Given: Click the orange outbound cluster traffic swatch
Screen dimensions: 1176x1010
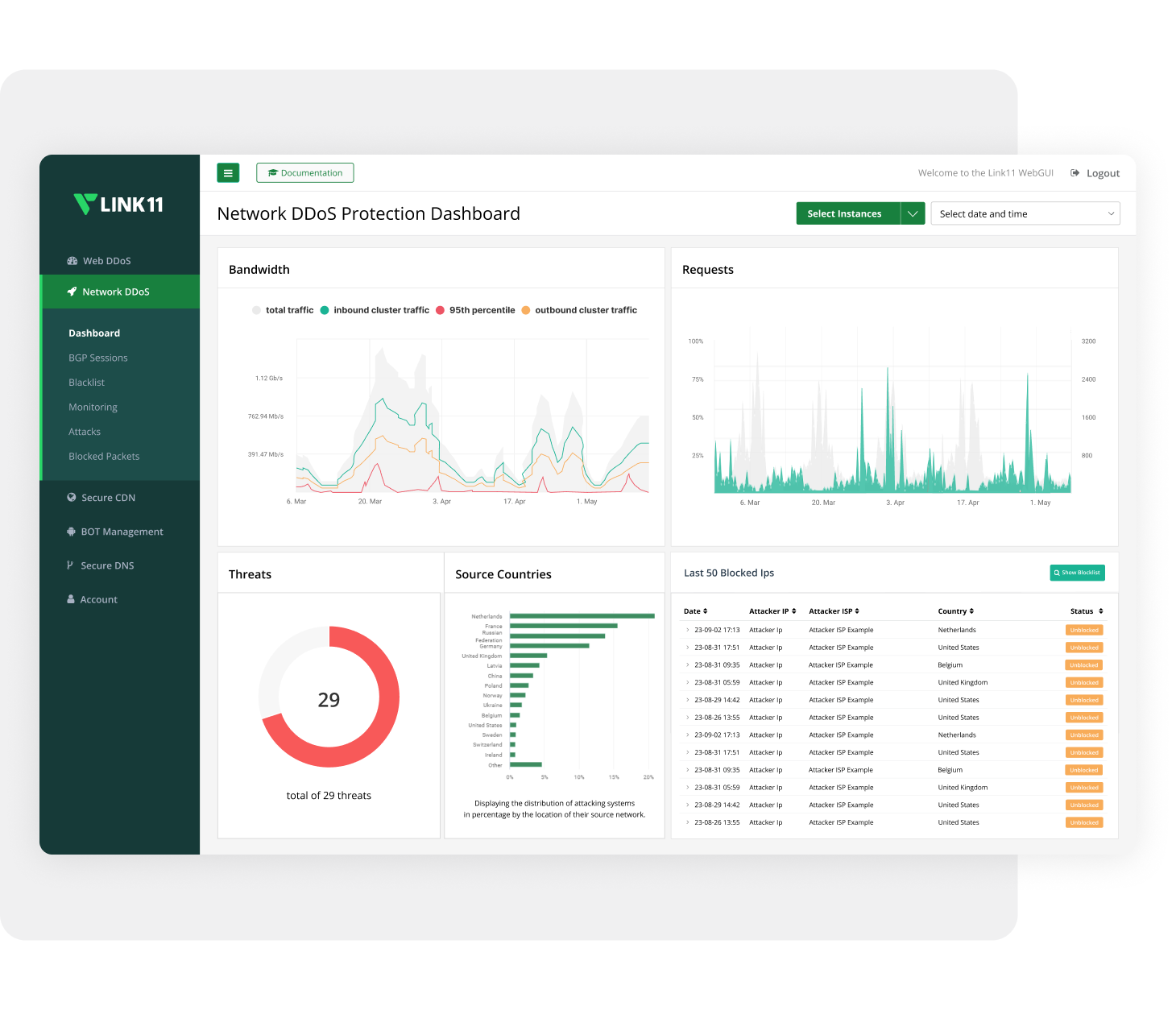Looking at the screenshot, I should [x=526, y=310].
